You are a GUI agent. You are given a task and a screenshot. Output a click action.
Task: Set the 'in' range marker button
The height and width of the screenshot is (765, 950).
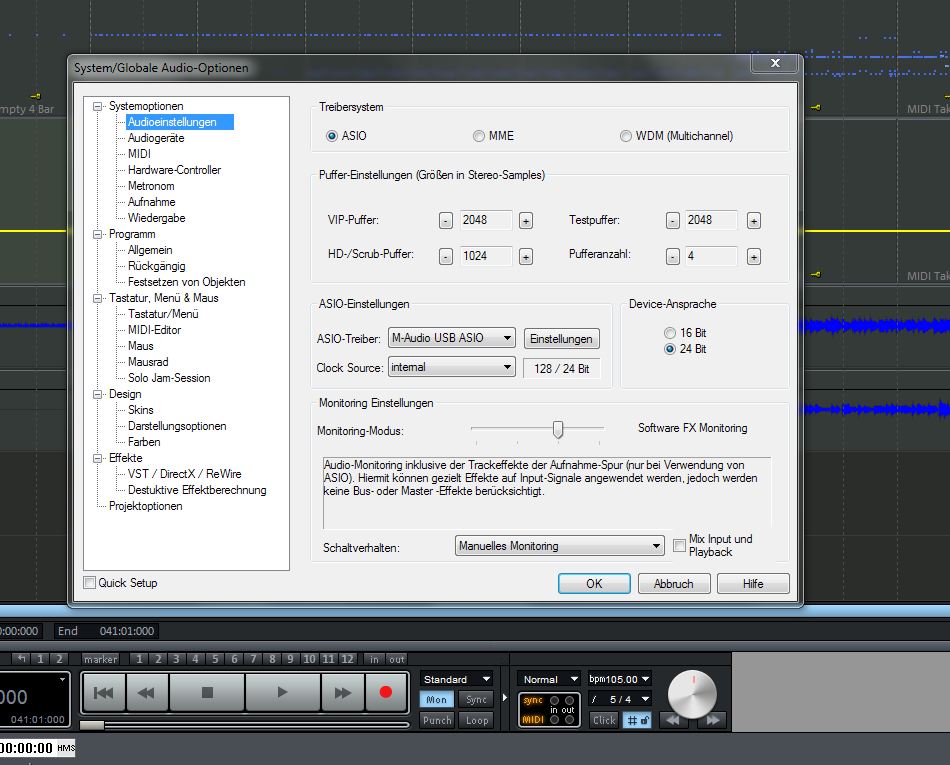click(x=374, y=659)
